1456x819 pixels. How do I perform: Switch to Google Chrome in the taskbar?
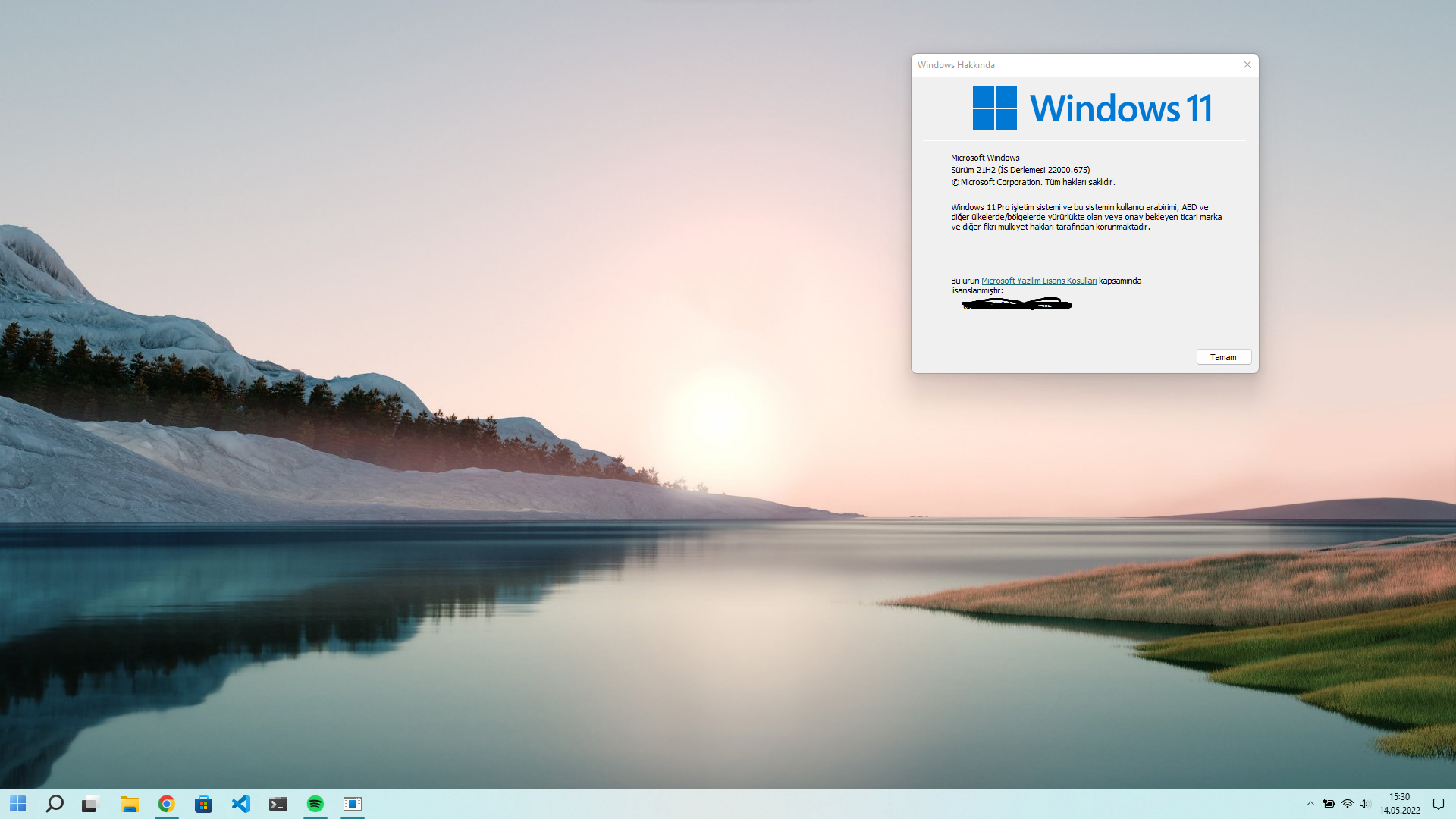coord(167,804)
